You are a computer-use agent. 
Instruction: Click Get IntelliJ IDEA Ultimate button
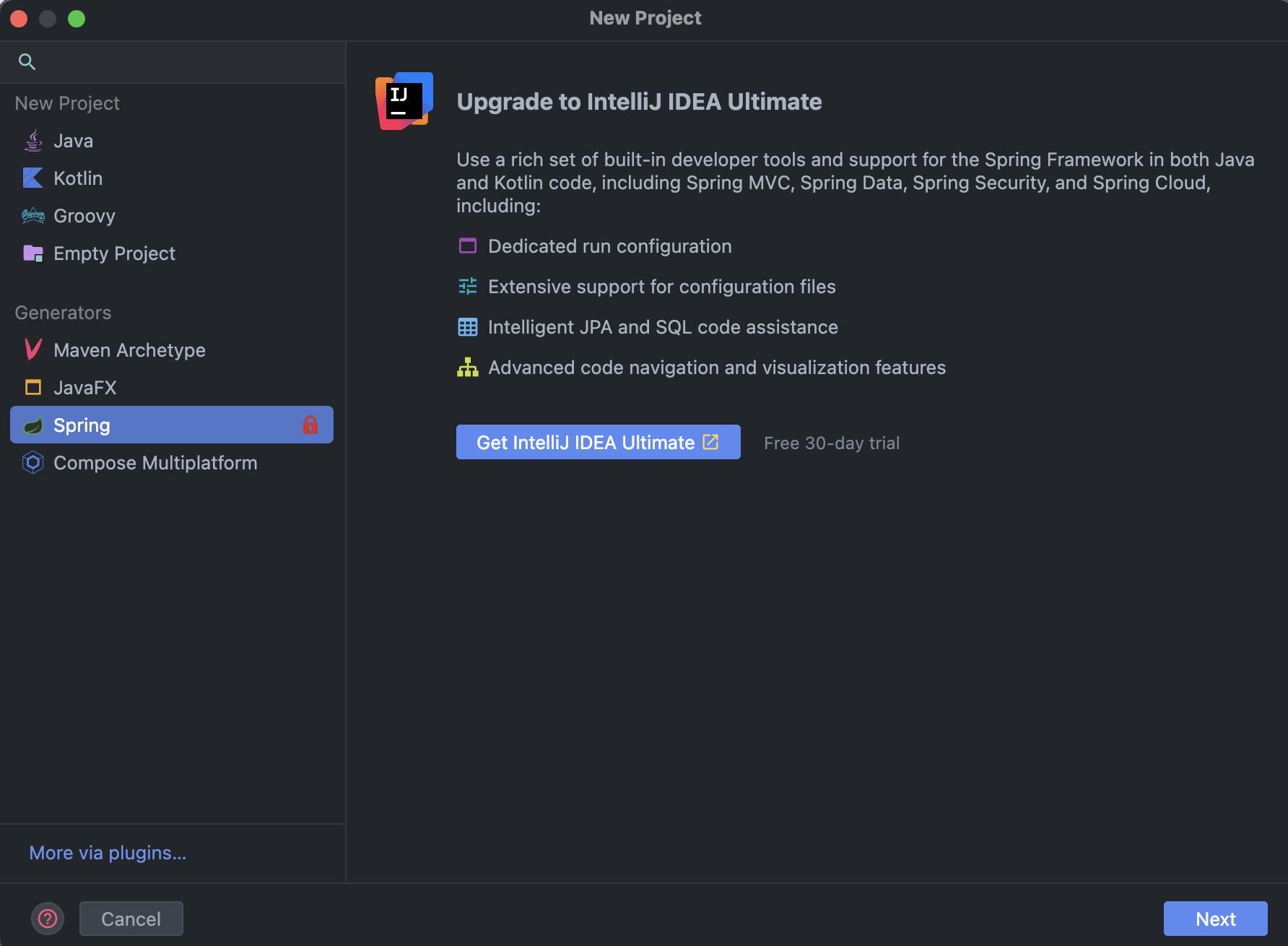pyautogui.click(x=599, y=442)
